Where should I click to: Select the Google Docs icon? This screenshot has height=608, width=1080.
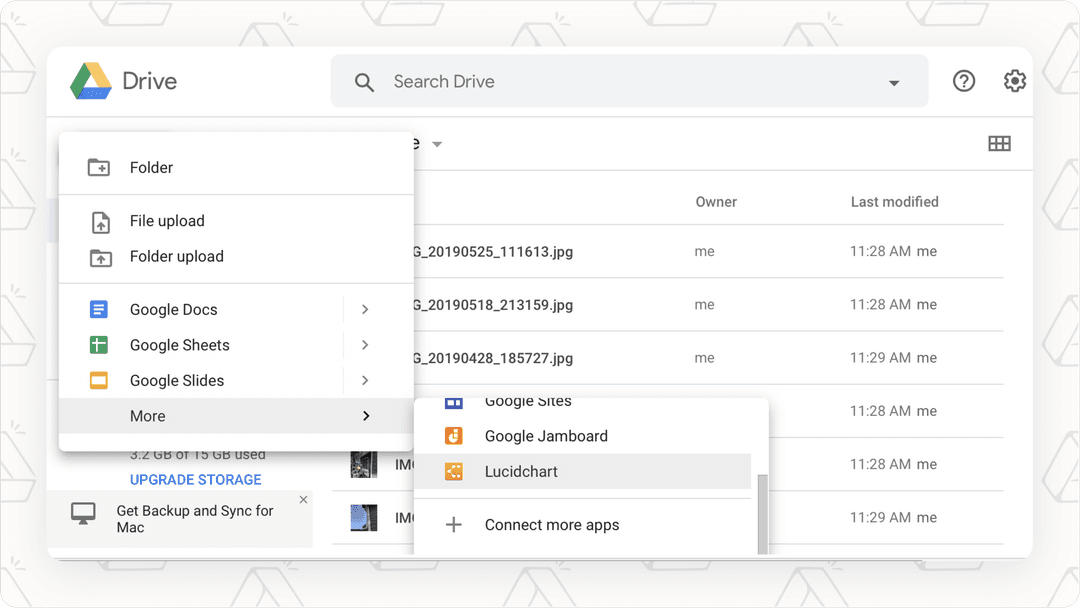98,309
